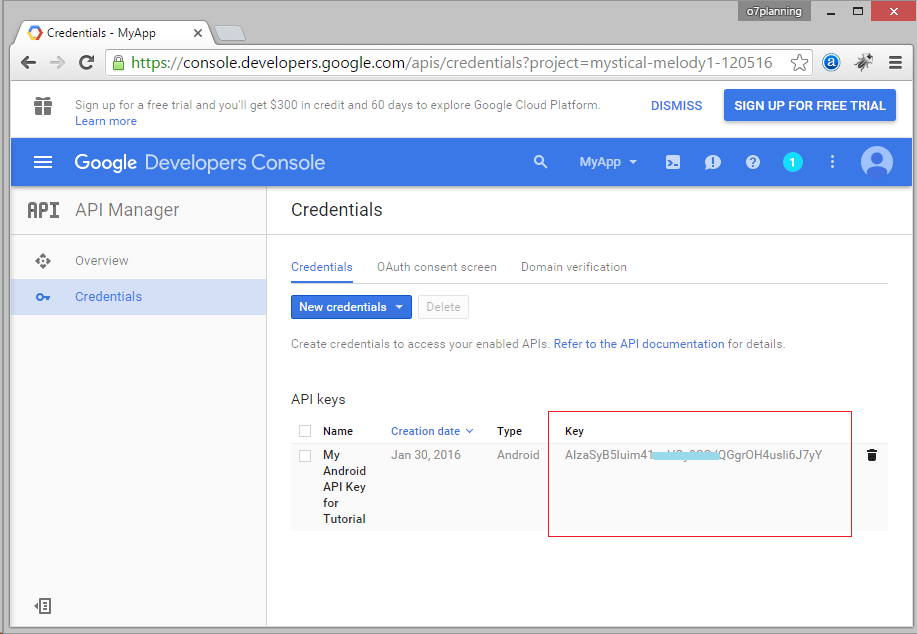
Task: Open the vertical three-dot utilities menu
Action: (832, 162)
